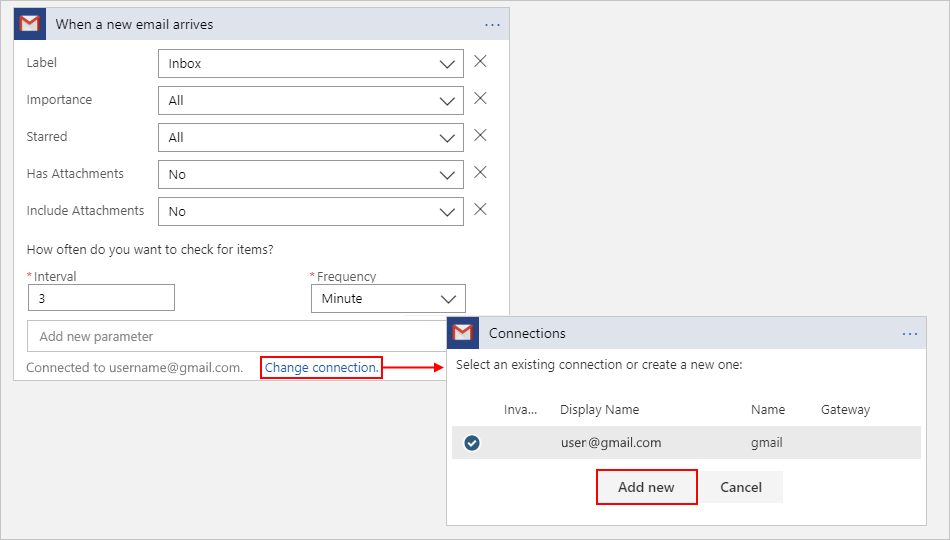Remove the Starred parameter

point(480,135)
